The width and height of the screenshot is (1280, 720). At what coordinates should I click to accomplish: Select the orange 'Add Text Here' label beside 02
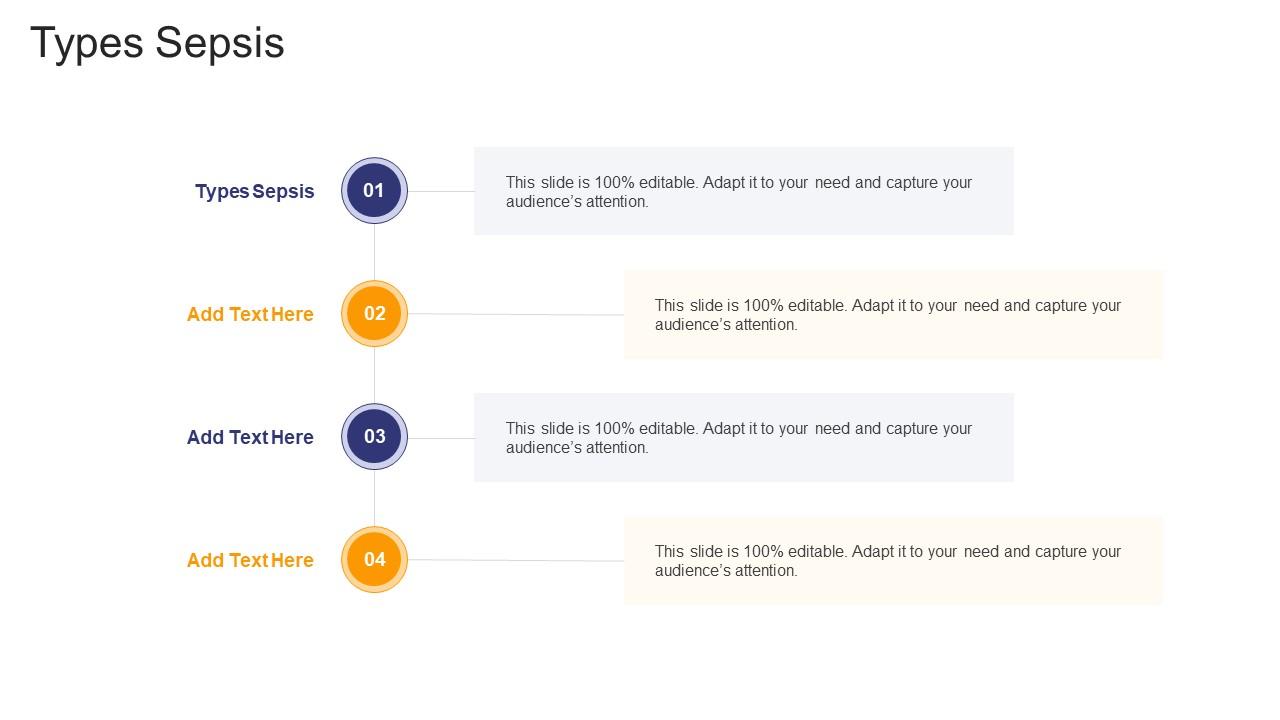click(x=250, y=314)
